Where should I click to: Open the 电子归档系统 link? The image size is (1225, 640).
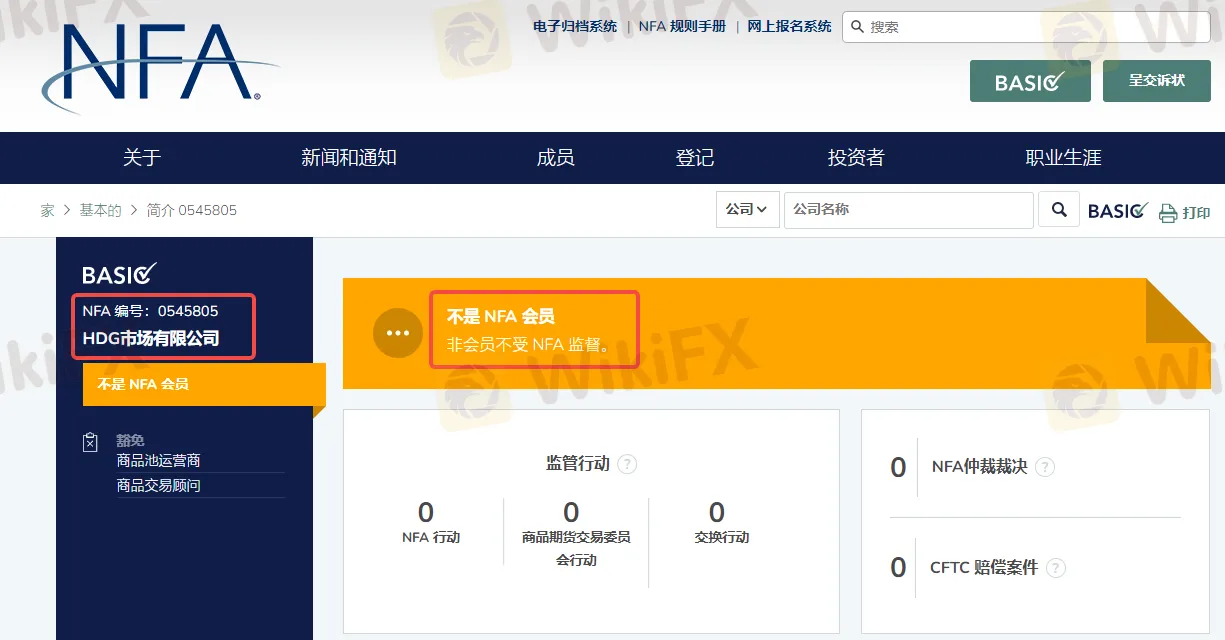click(575, 26)
